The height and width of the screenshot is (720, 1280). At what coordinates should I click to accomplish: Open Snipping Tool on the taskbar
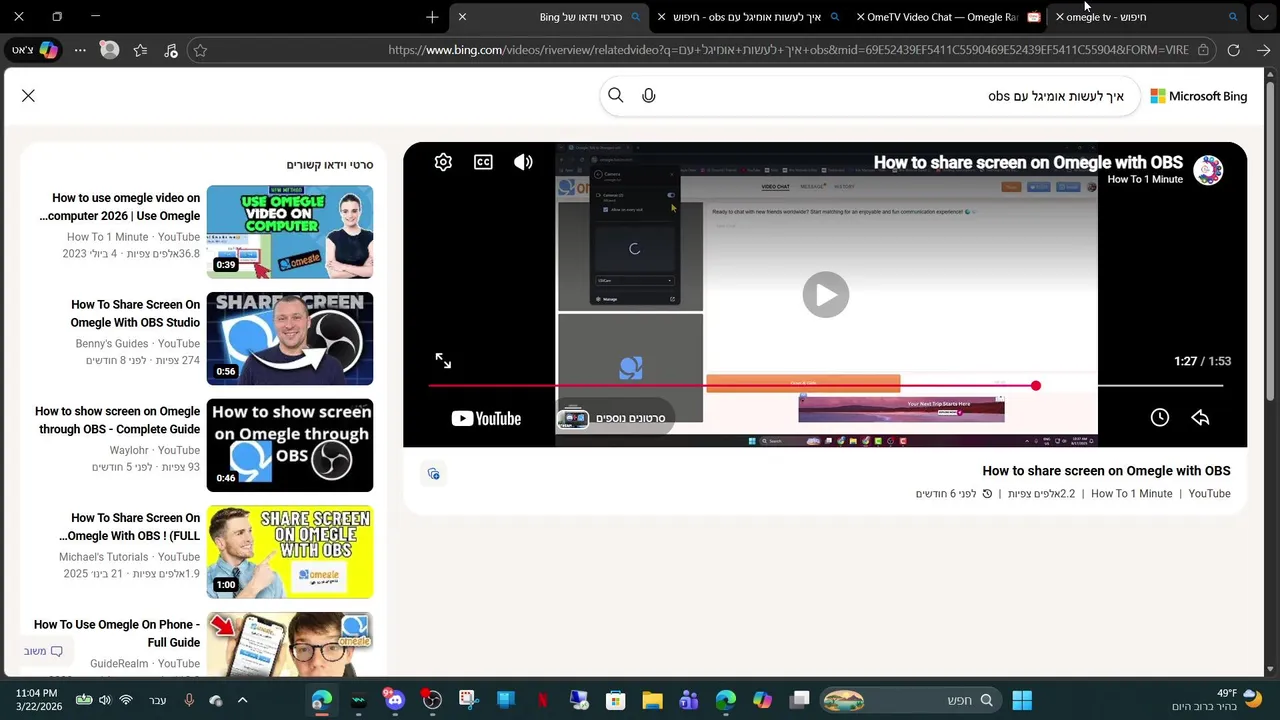pyautogui.click(x=468, y=700)
